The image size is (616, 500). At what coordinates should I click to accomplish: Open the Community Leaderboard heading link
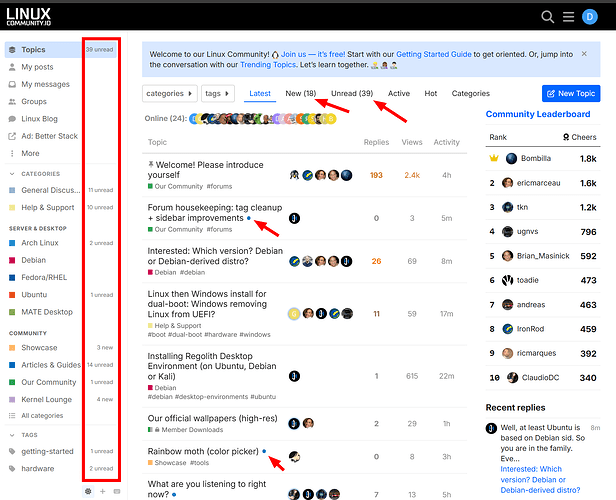(538, 114)
